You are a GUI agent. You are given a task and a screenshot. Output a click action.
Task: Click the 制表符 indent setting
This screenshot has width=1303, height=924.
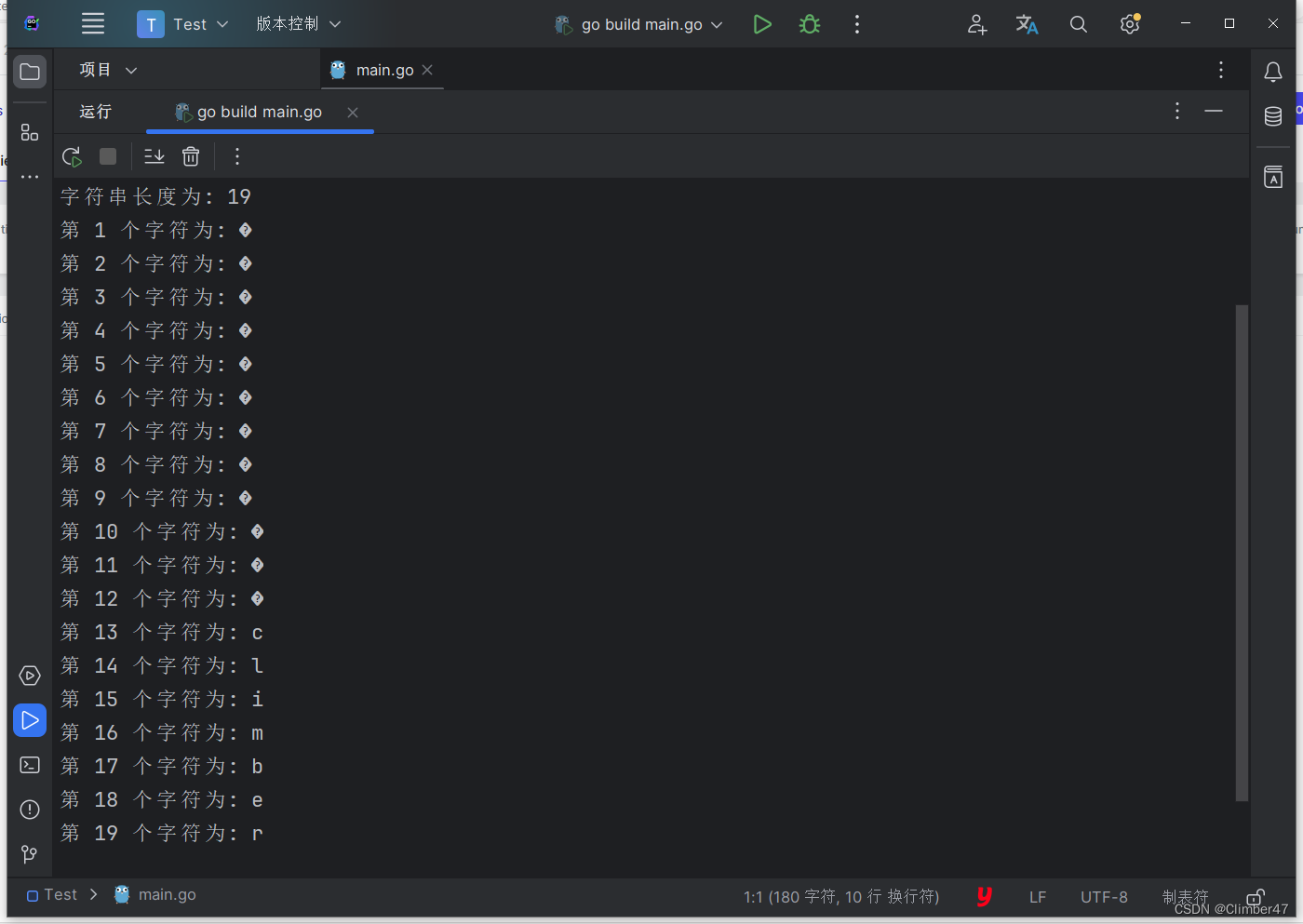point(1185,897)
